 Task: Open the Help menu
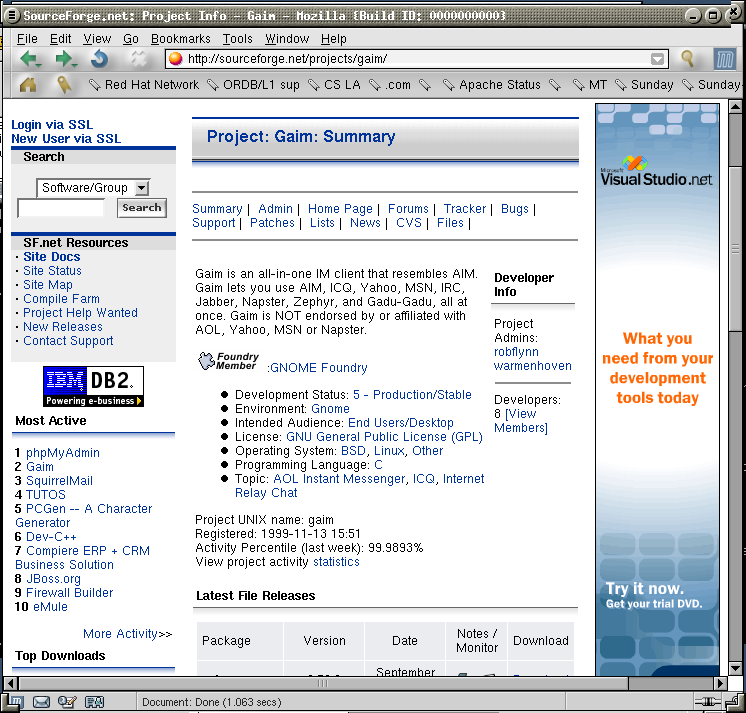click(x=334, y=39)
